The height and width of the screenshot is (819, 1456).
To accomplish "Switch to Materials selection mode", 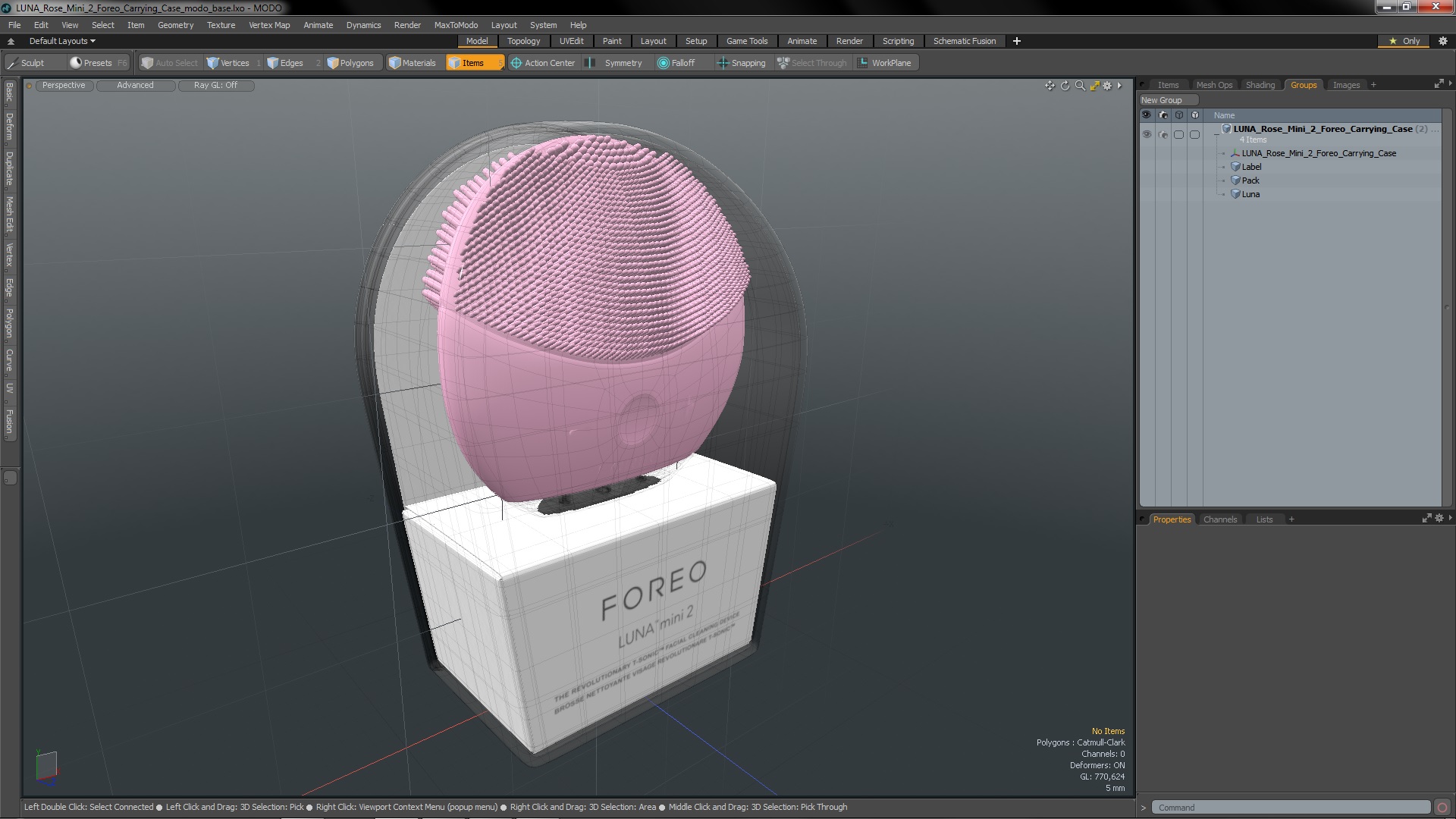I will click(x=413, y=63).
